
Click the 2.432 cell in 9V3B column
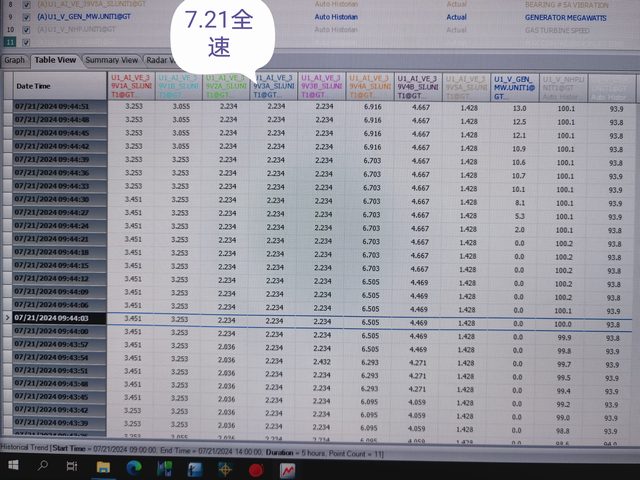(x=322, y=362)
